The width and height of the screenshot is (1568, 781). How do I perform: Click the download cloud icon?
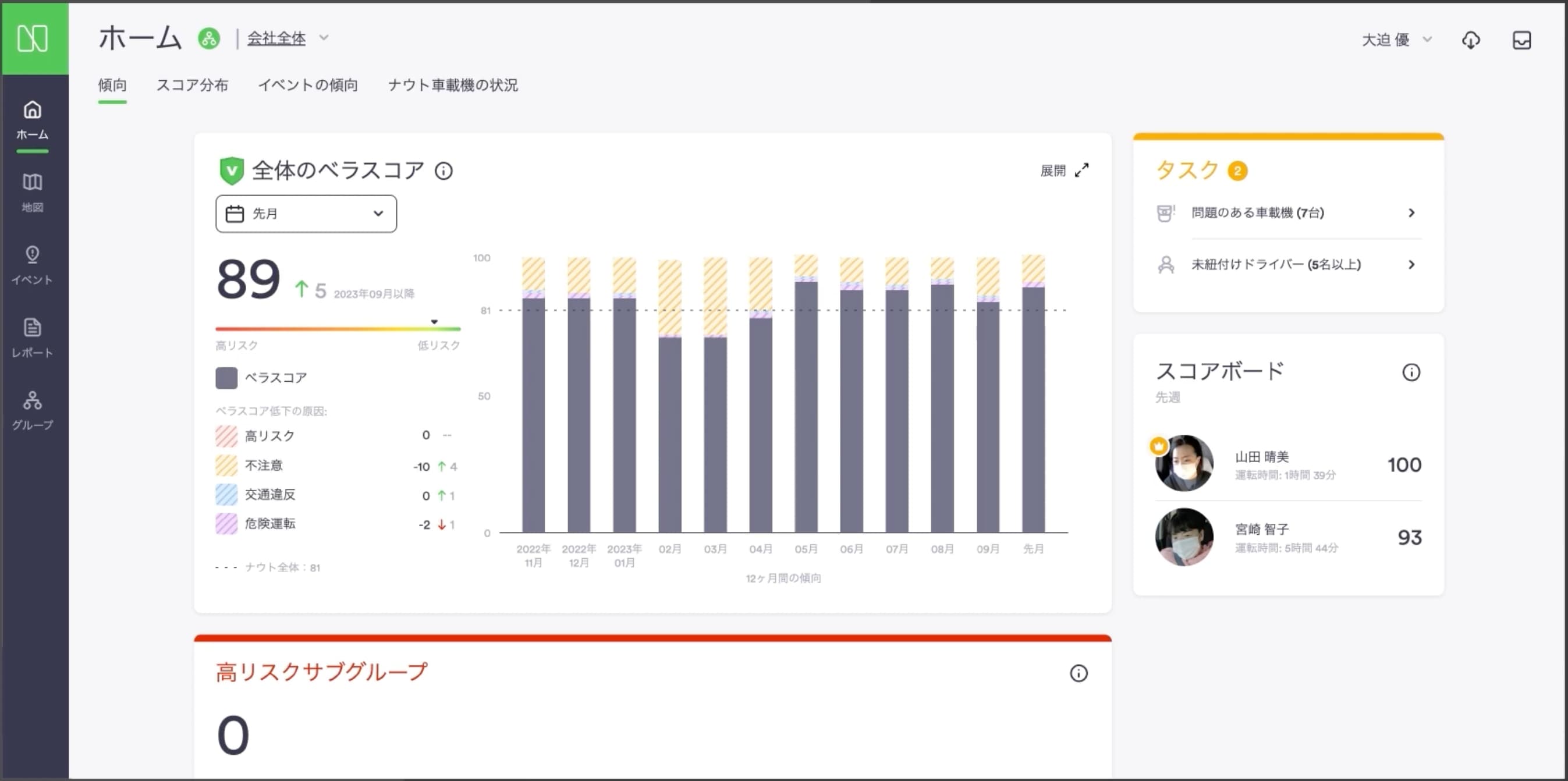click(x=1471, y=40)
